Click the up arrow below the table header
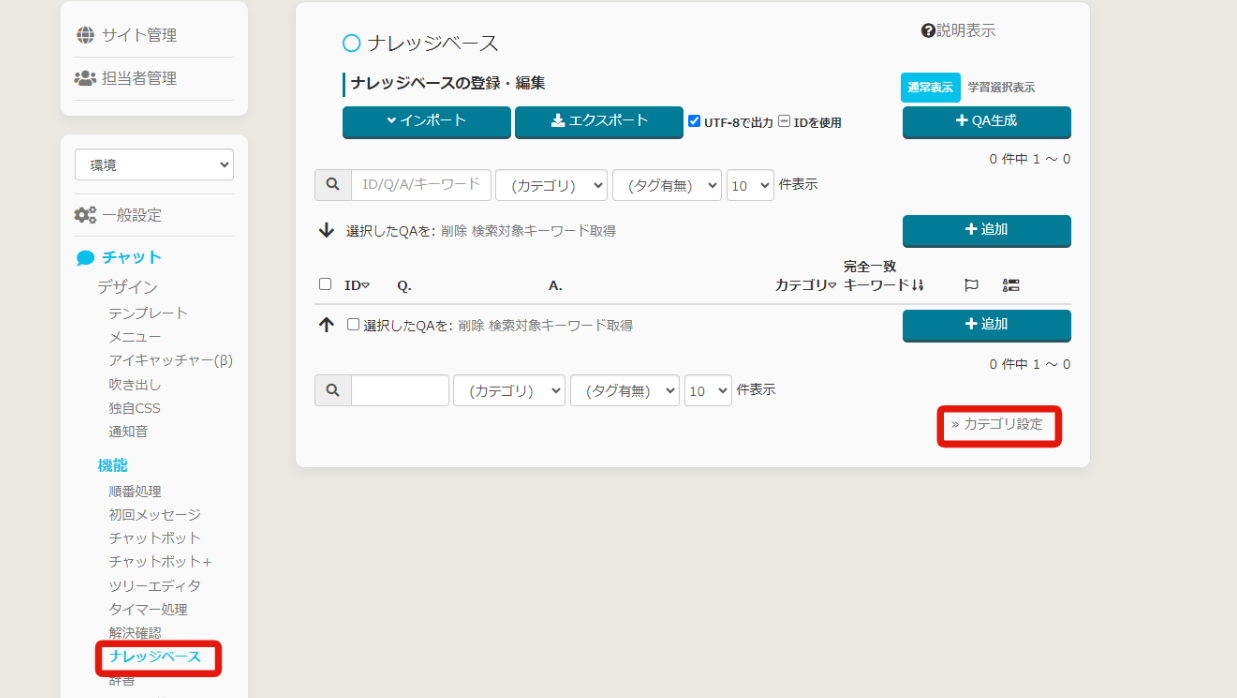The image size is (1237, 698). coord(326,325)
